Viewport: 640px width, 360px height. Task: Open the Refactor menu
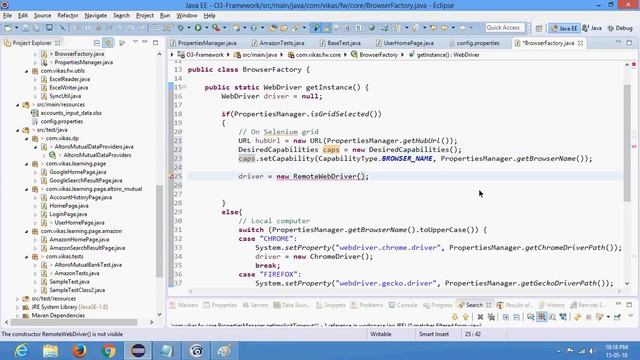click(68, 16)
